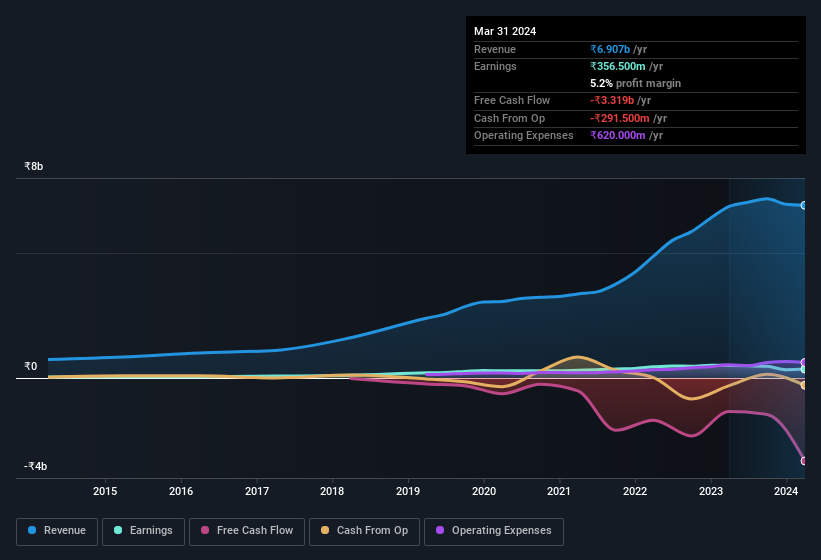The image size is (821, 560).
Task: Click the blue Revenue legend dot
Action: click(x=32, y=531)
